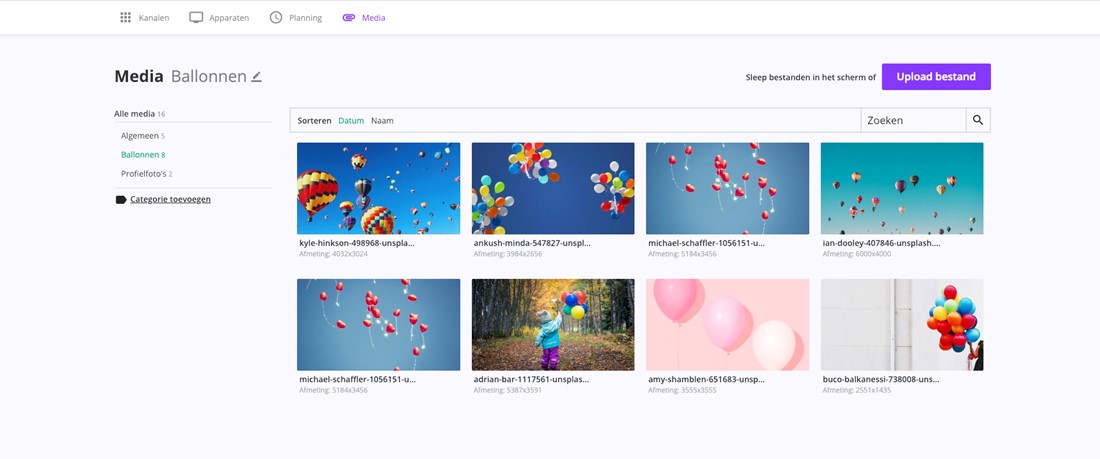The height and width of the screenshot is (459, 1100).
Task: Open the Planning tab
Action: coord(305,18)
